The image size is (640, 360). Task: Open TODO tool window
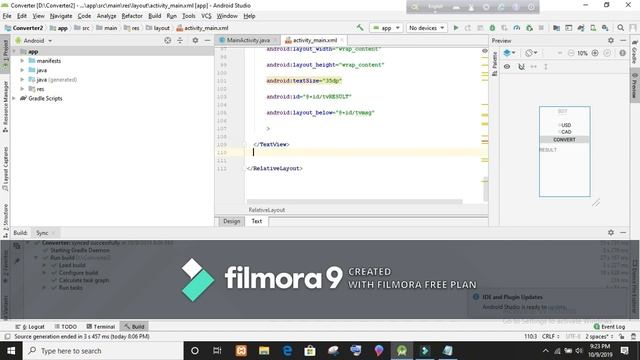(x=66, y=327)
